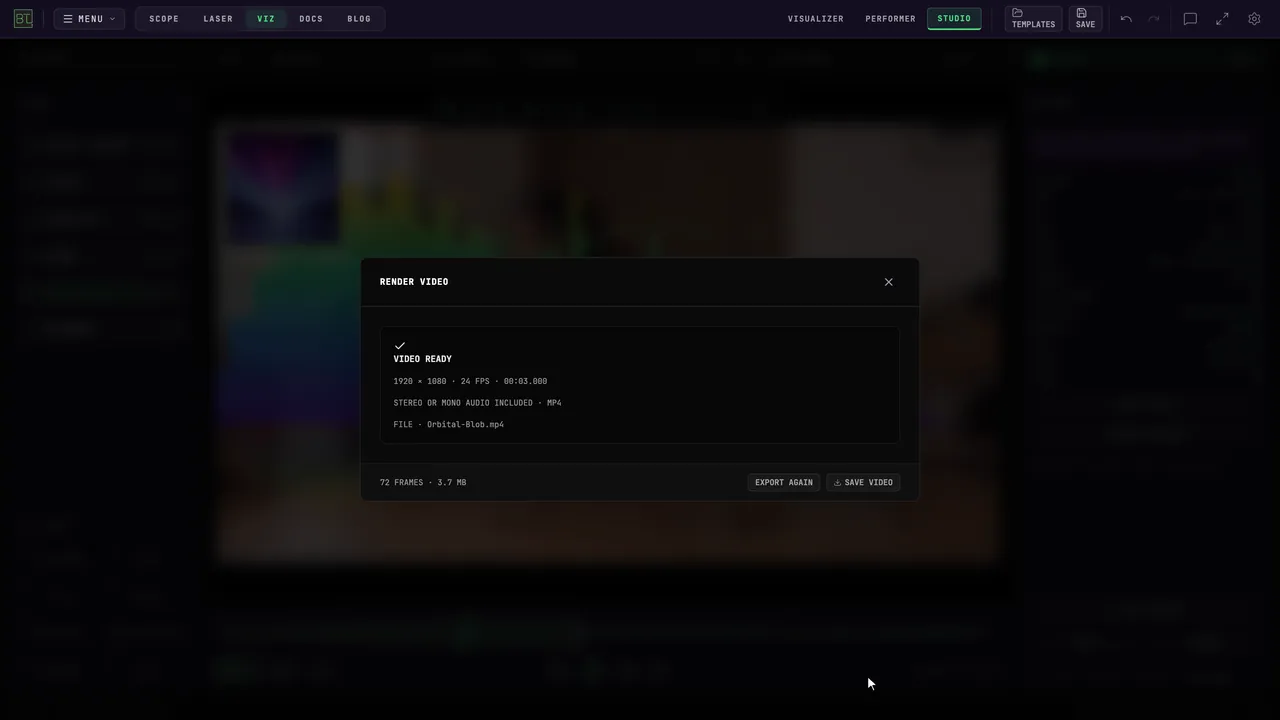Switch to PERFORMER mode
Image resolution: width=1280 pixels, height=720 pixels.
point(891,19)
